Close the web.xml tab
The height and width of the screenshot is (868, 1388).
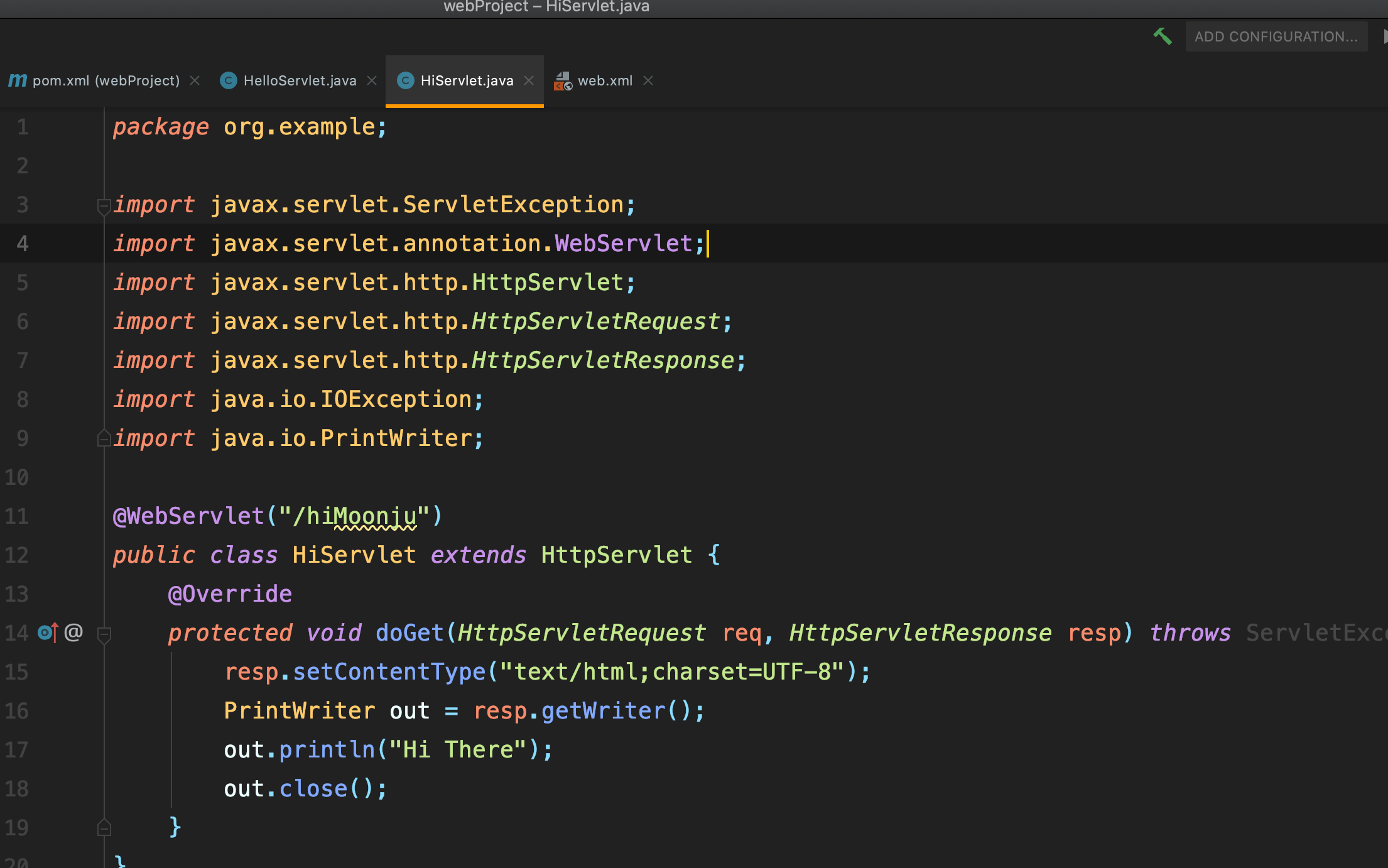648,80
